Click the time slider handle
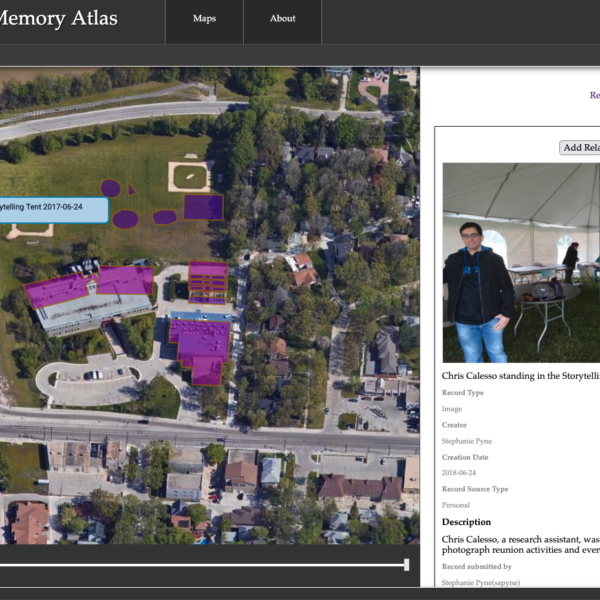The height and width of the screenshot is (600, 600). coord(406,565)
